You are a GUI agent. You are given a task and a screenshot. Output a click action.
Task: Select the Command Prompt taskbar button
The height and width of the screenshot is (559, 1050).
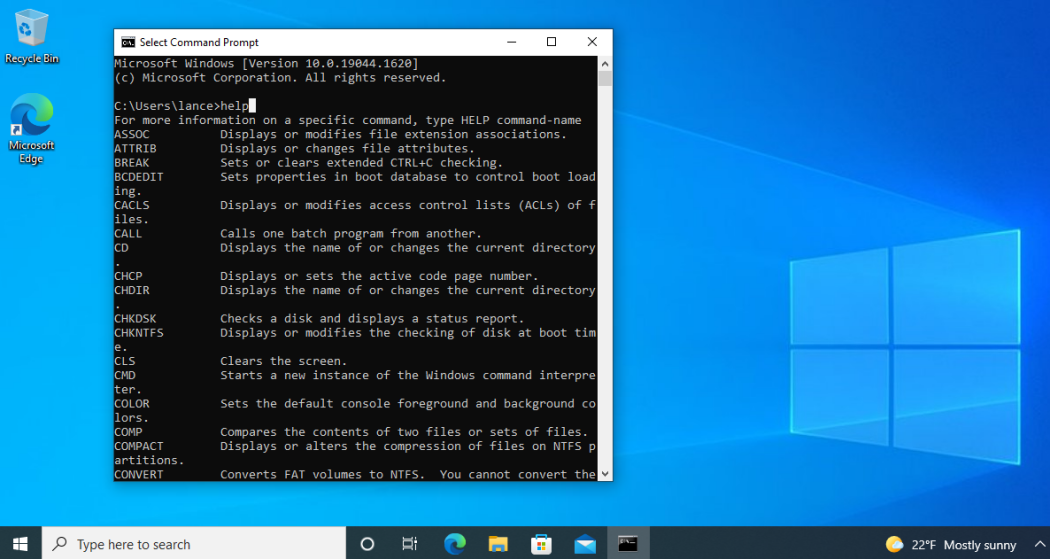point(628,544)
